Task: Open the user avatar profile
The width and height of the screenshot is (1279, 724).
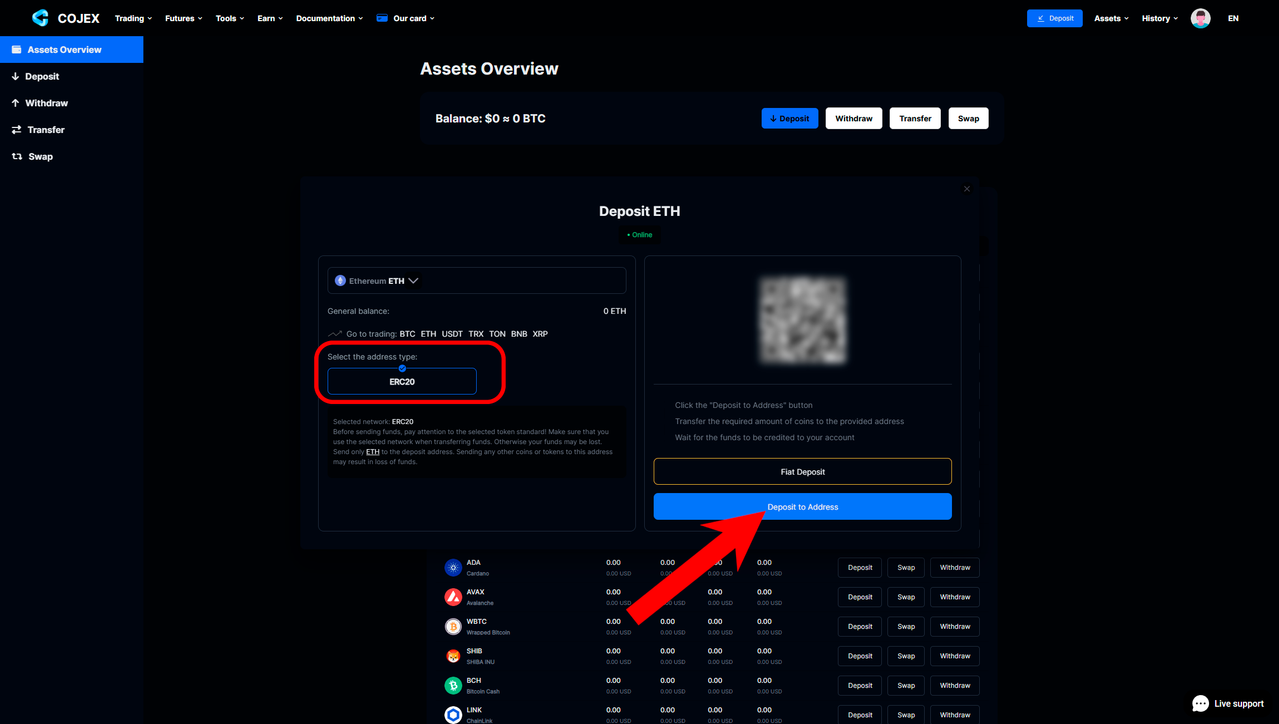Action: 1200,18
